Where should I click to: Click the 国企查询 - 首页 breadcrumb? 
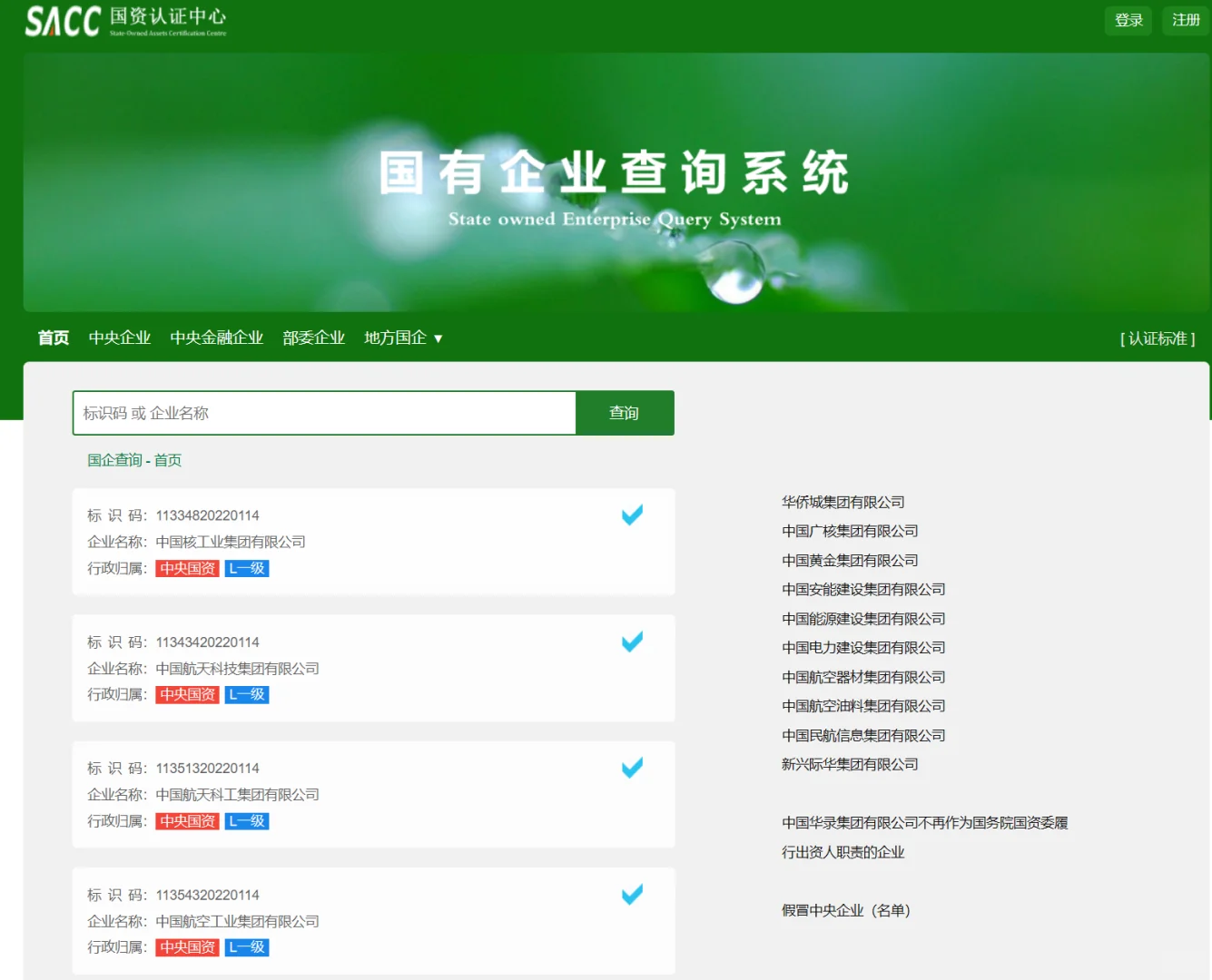(x=134, y=460)
